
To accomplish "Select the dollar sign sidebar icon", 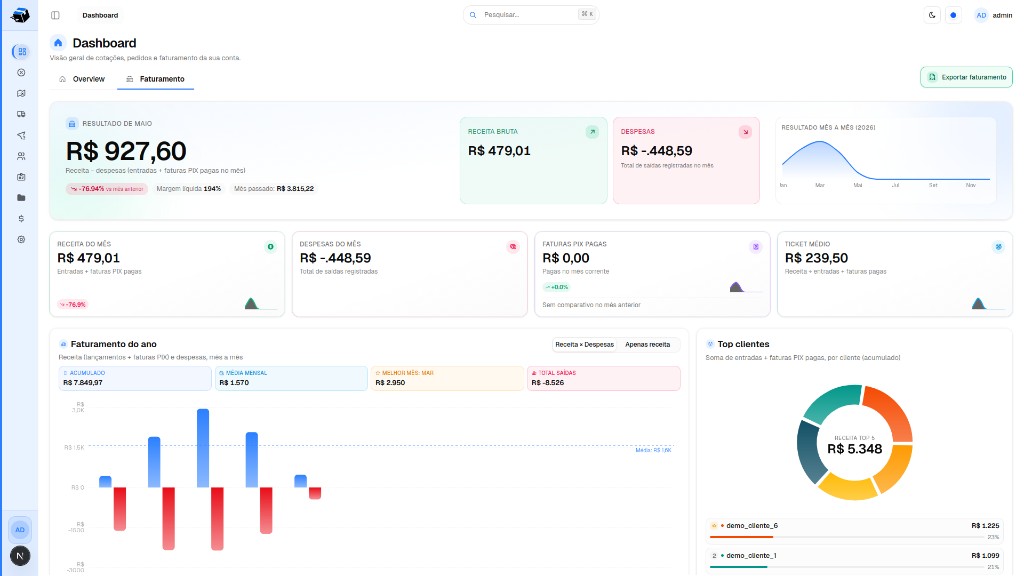I will point(21,219).
